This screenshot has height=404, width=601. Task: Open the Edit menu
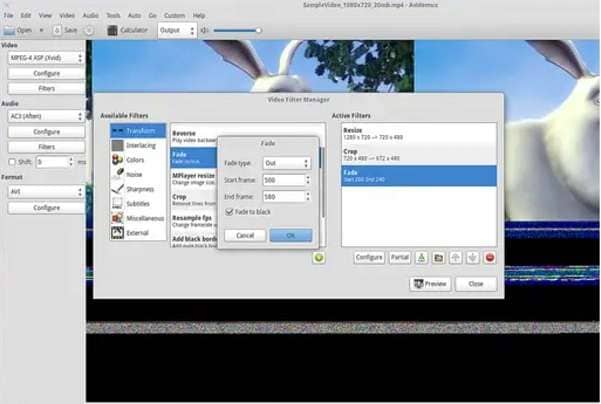[x=26, y=15]
